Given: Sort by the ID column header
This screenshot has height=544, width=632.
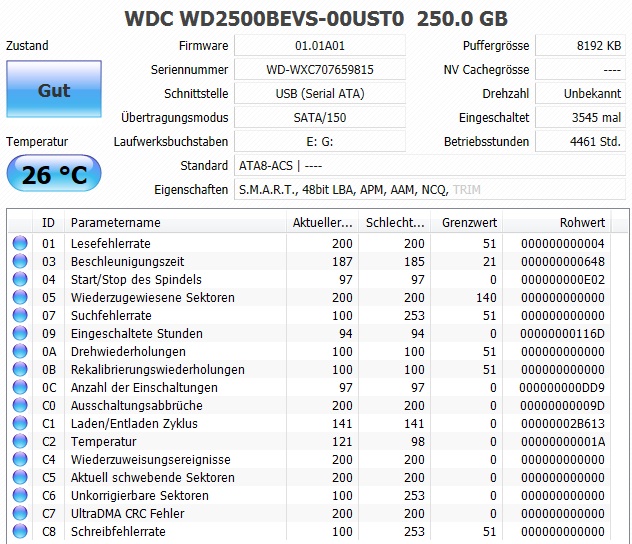Looking at the screenshot, I should coord(48,222).
